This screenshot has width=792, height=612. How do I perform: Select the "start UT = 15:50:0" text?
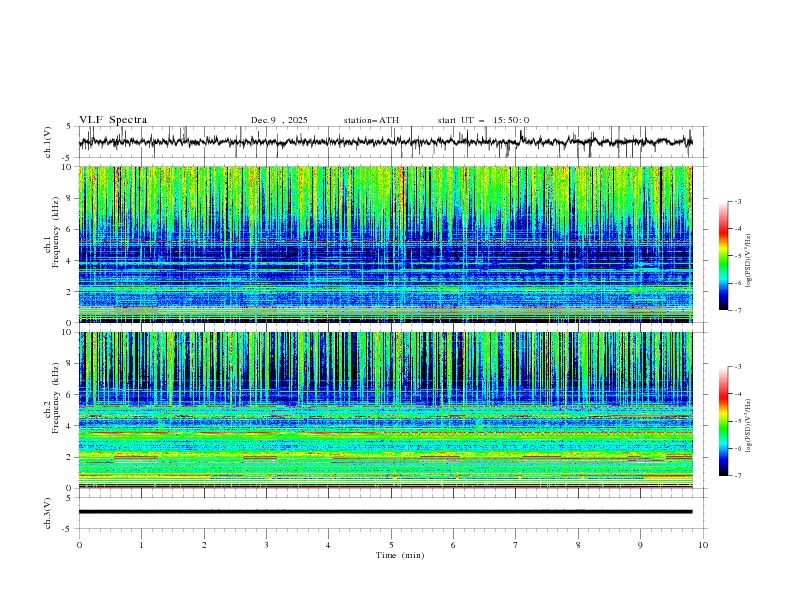[x=483, y=120]
